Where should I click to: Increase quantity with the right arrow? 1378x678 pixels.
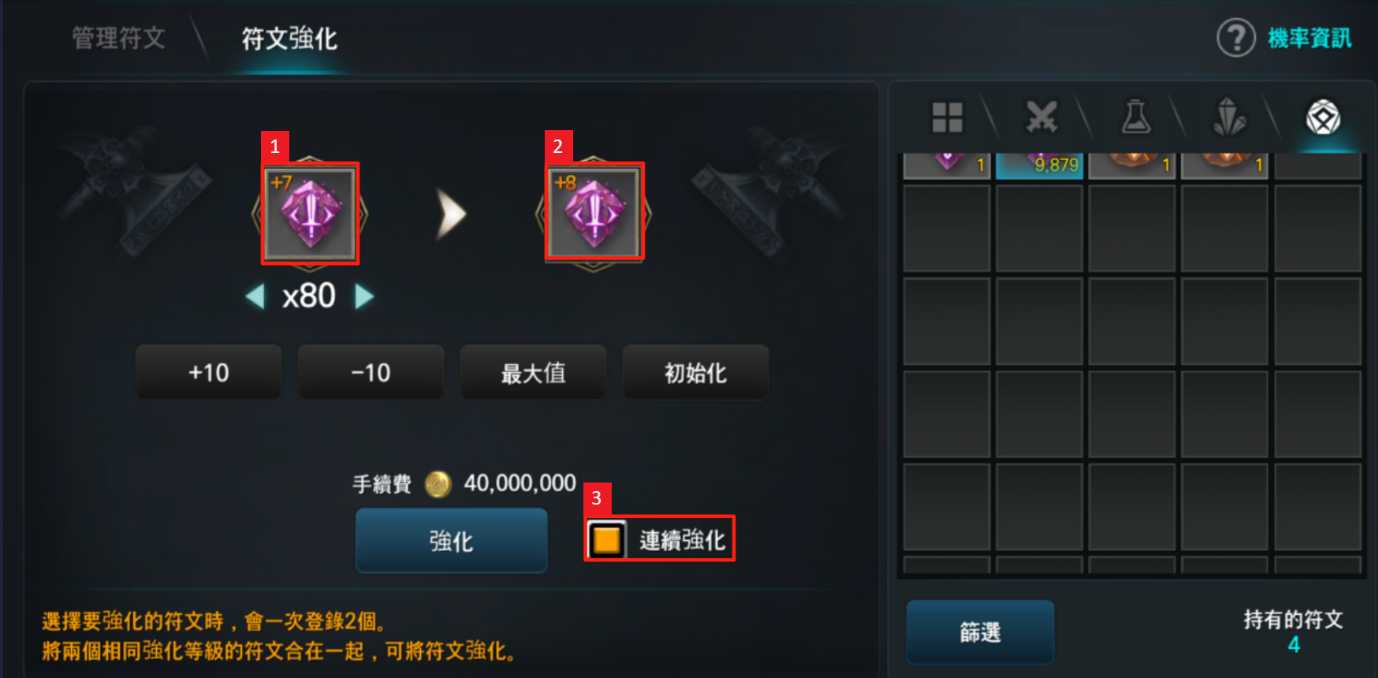[x=364, y=297]
